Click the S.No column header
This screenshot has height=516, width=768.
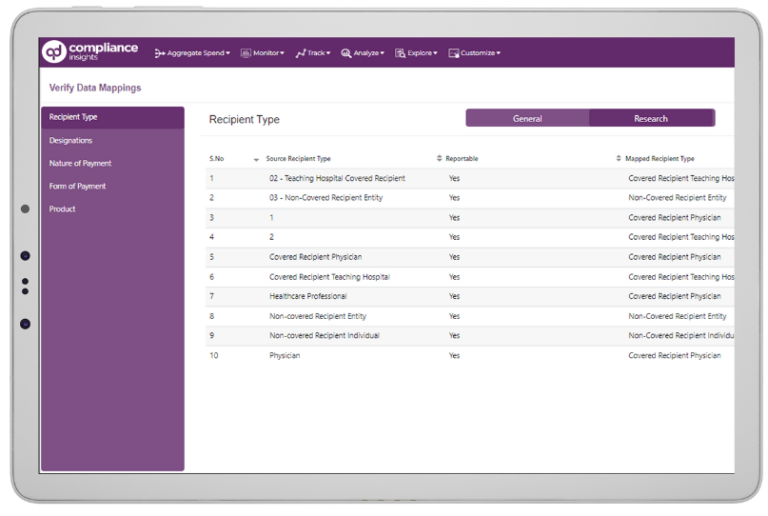coord(216,159)
